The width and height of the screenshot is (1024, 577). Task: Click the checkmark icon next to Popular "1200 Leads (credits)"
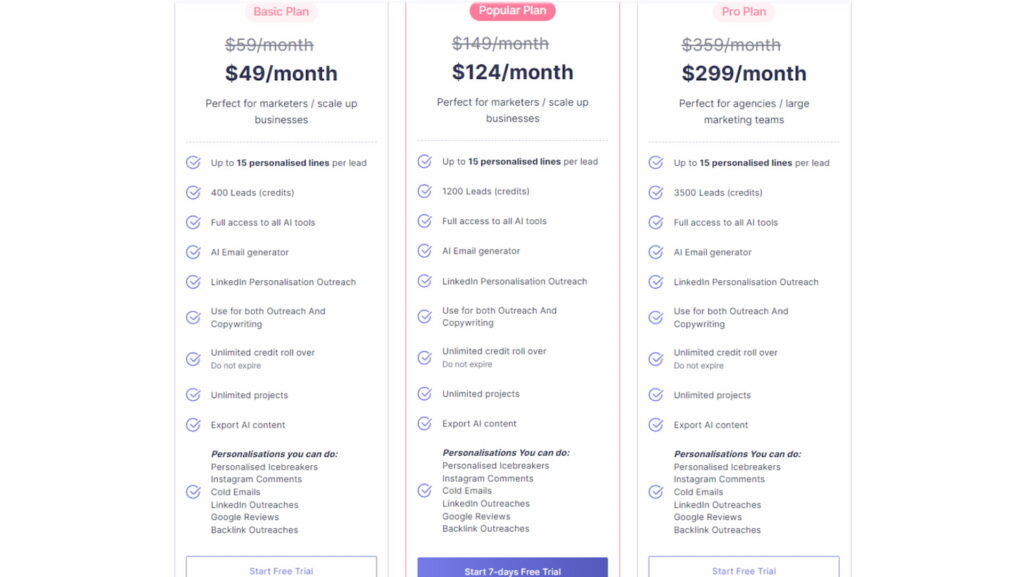coord(424,191)
